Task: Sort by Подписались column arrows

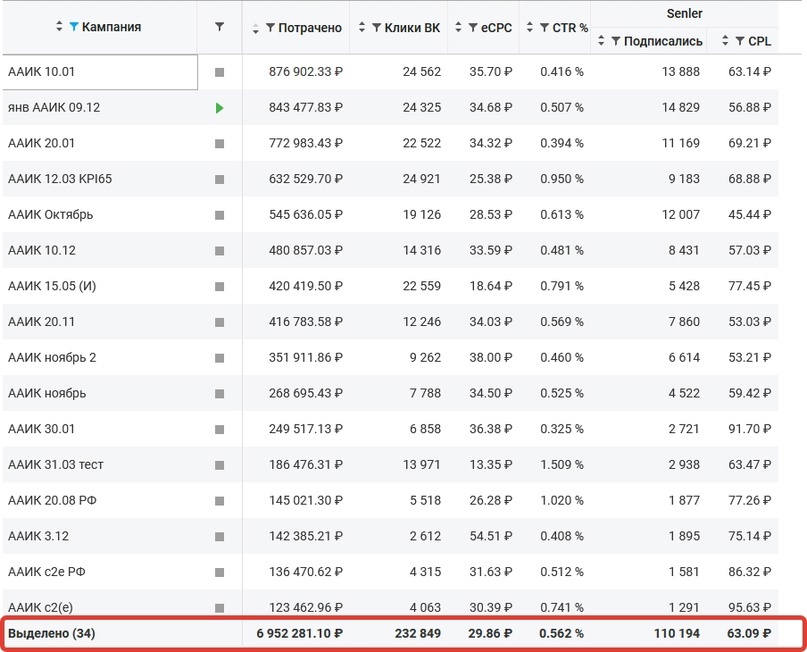Action: pos(601,41)
